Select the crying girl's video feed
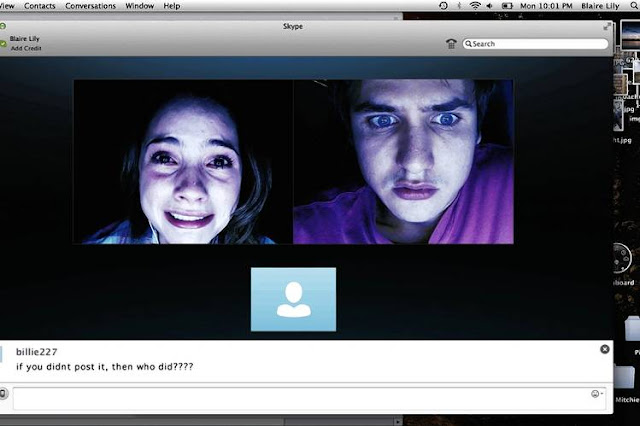 coord(183,162)
